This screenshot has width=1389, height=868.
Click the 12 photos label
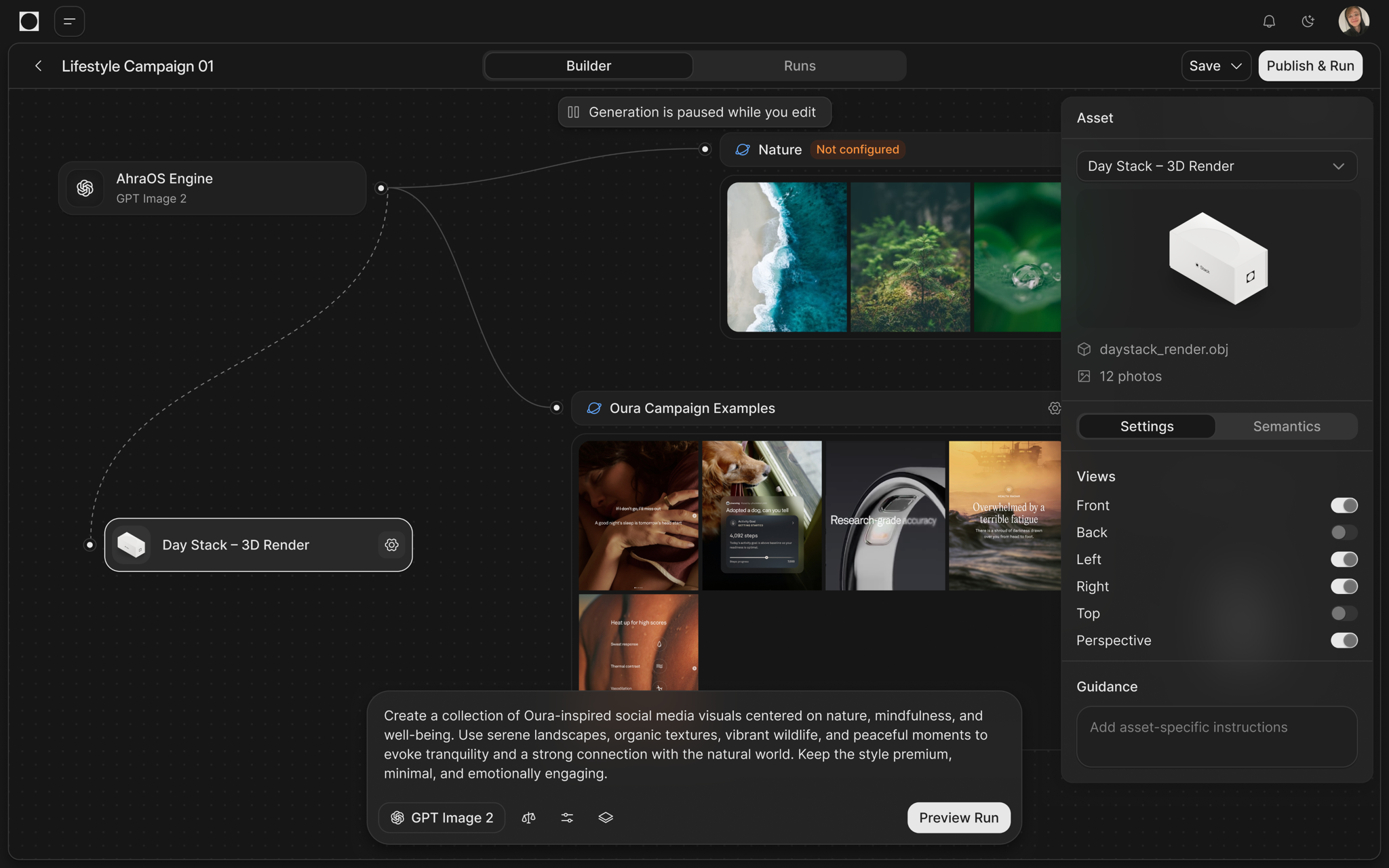pos(1131,376)
